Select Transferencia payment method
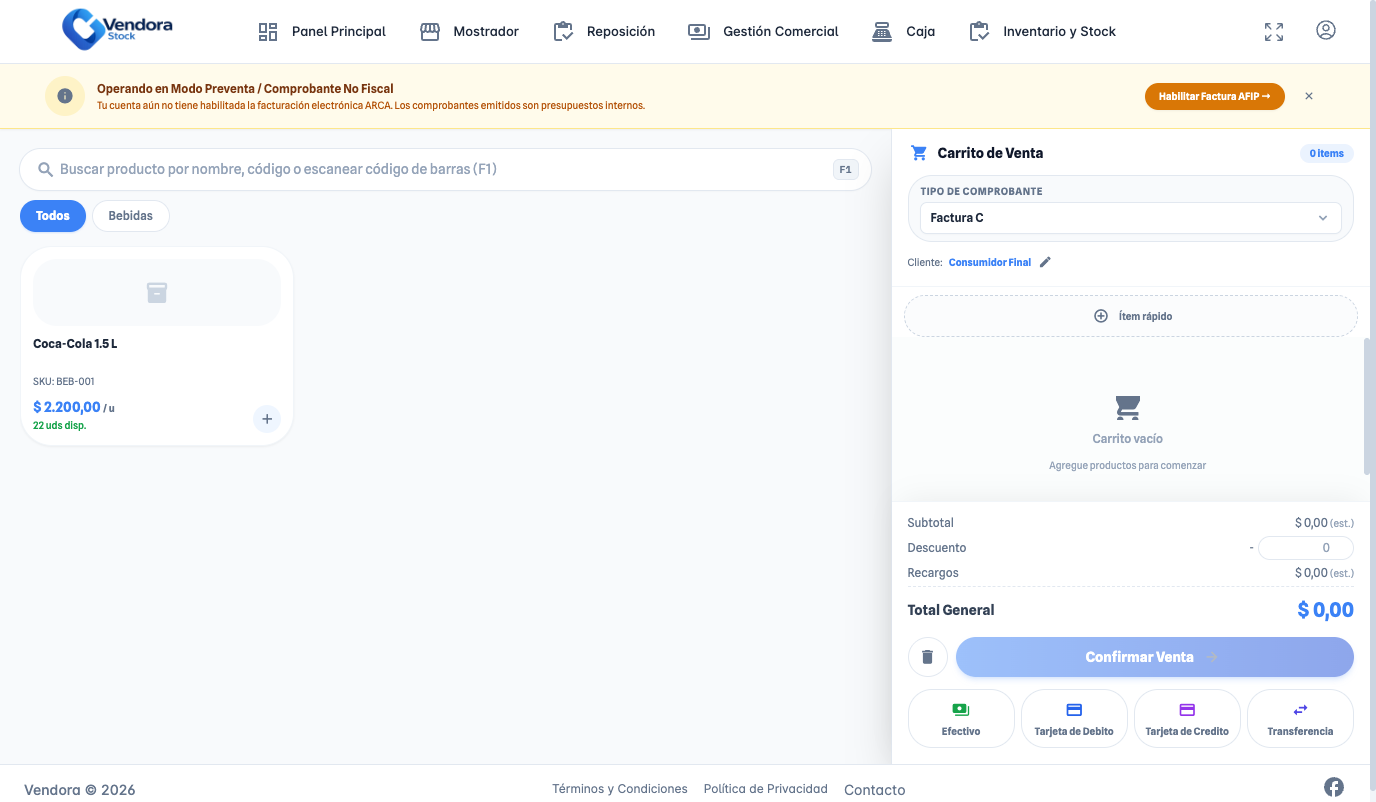 pyautogui.click(x=1300, y=719)
